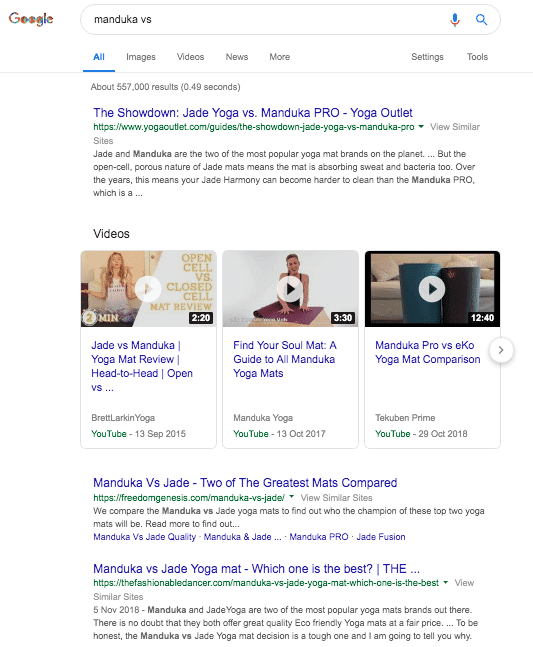533x647 pixels.
Task: Play the Find Your Soul Mat video
Action: click(x=290, y=289)
